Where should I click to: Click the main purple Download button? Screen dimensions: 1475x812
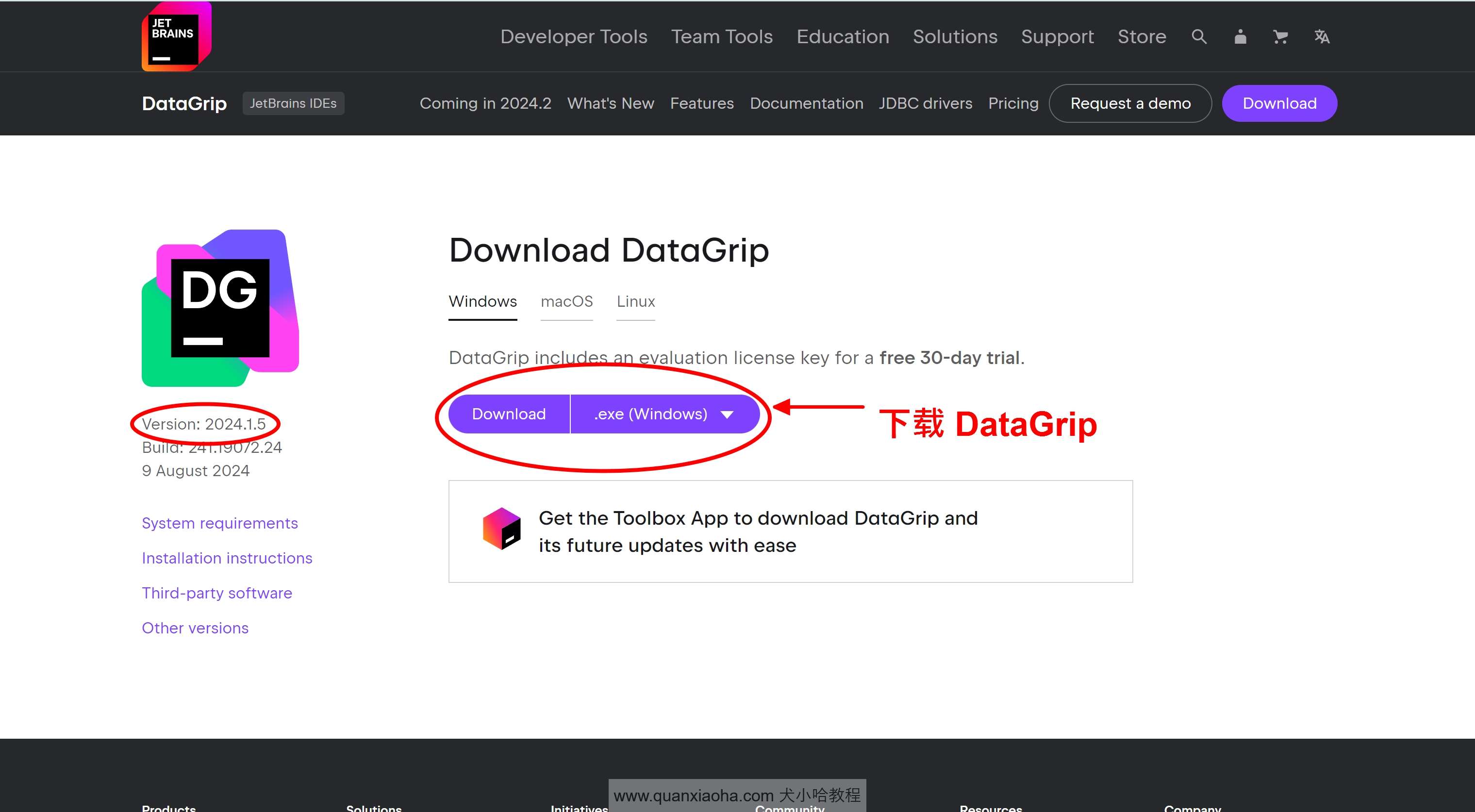tap(509, 414)
